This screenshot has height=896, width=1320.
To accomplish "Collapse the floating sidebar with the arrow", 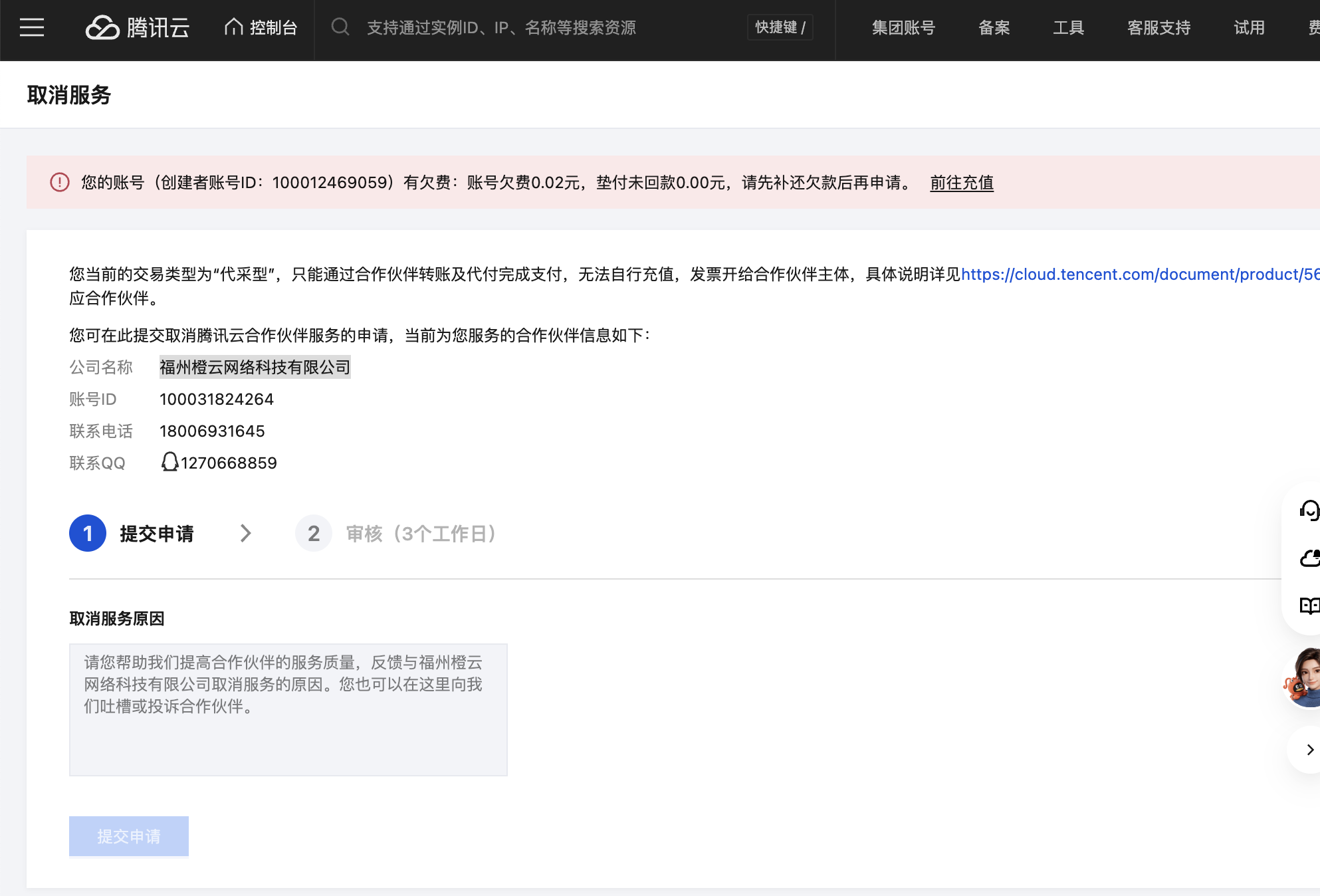I will [1309, 750].
